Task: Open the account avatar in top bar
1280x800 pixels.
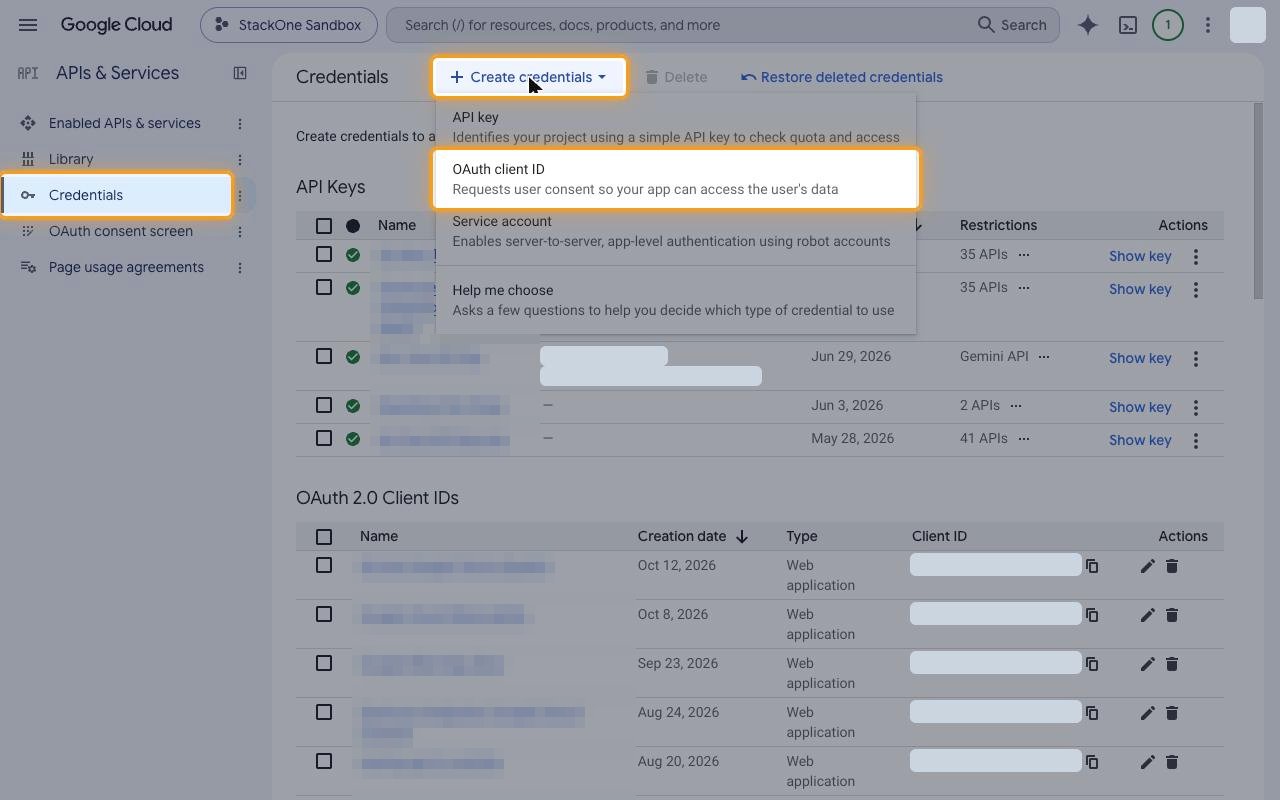Action: tap(1248, 25)
